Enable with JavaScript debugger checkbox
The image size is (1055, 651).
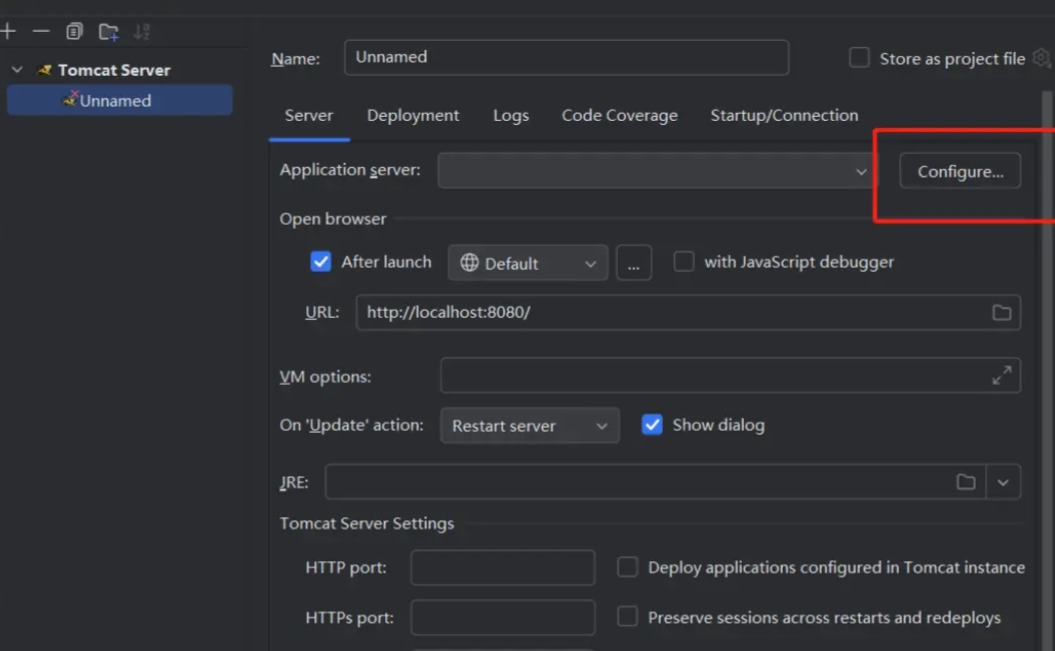point(684,262)
